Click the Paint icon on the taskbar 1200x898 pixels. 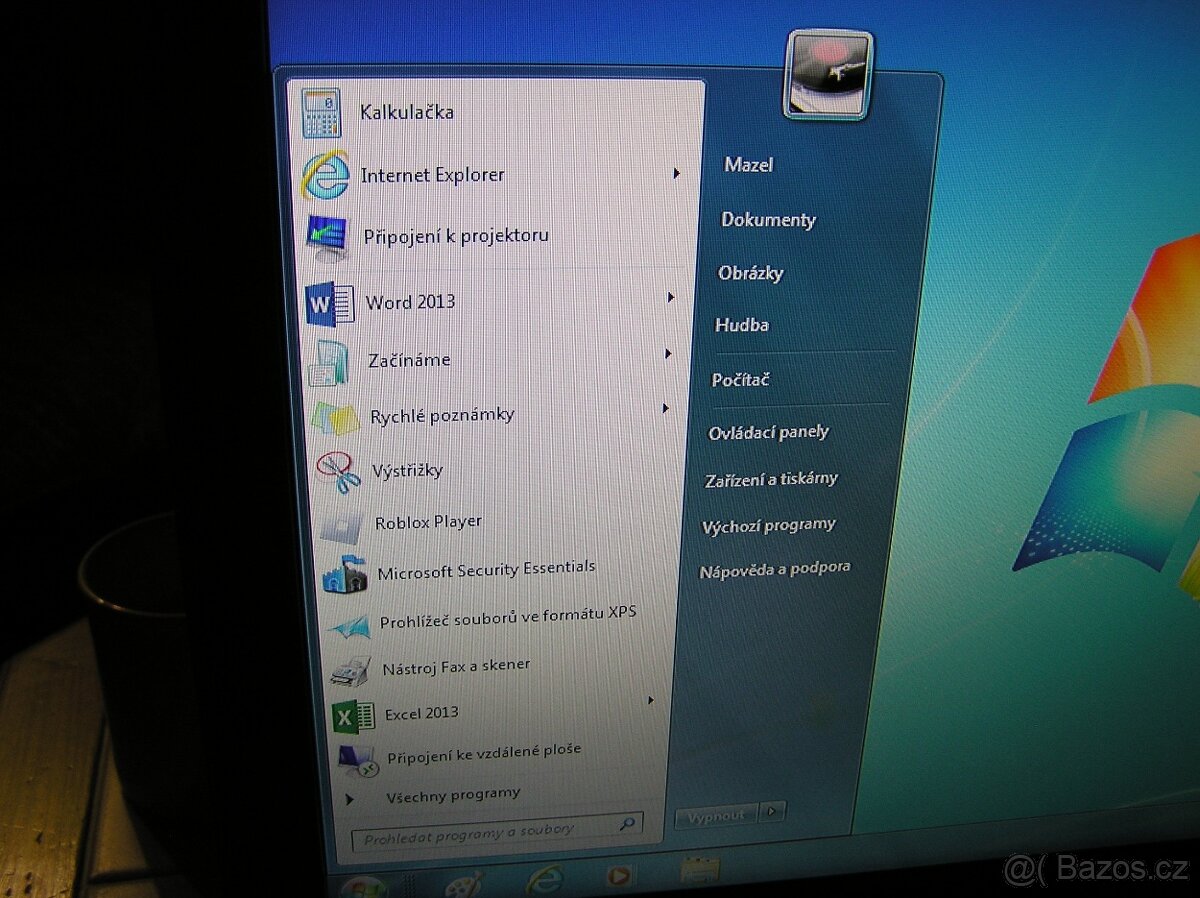click(x=462, y=882)
